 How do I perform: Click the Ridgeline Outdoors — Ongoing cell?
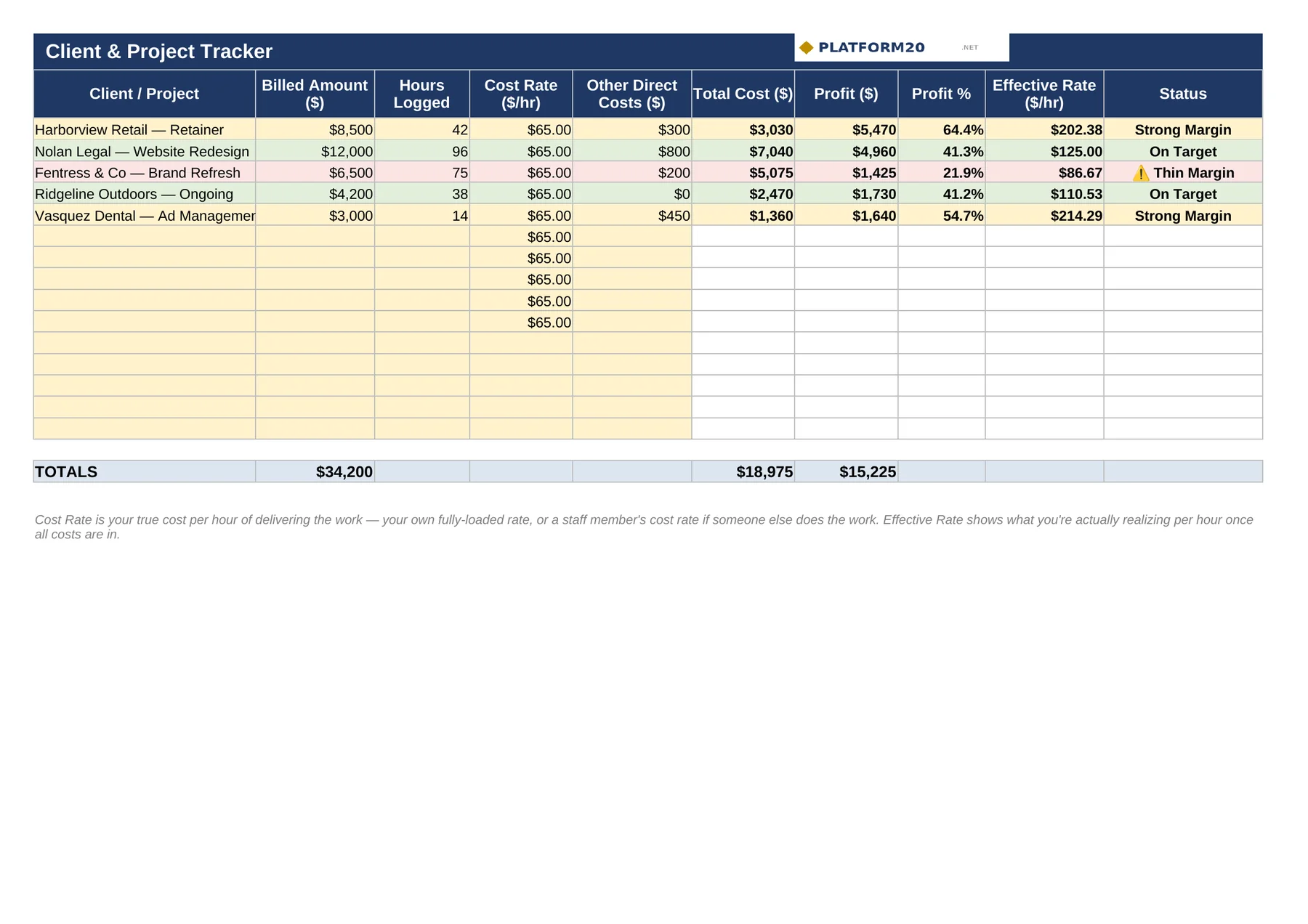[144, 194]
